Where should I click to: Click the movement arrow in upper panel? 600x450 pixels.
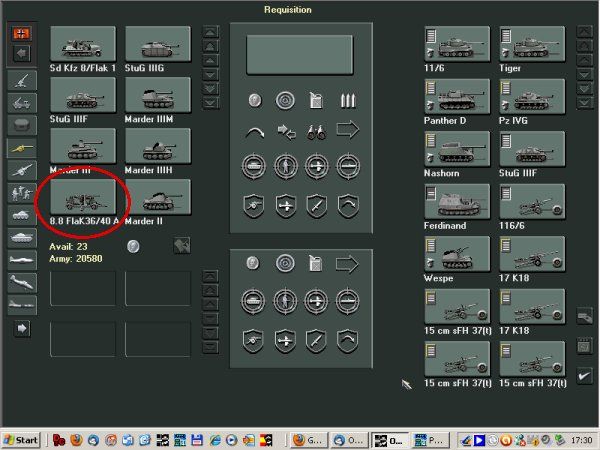point(347,130)
